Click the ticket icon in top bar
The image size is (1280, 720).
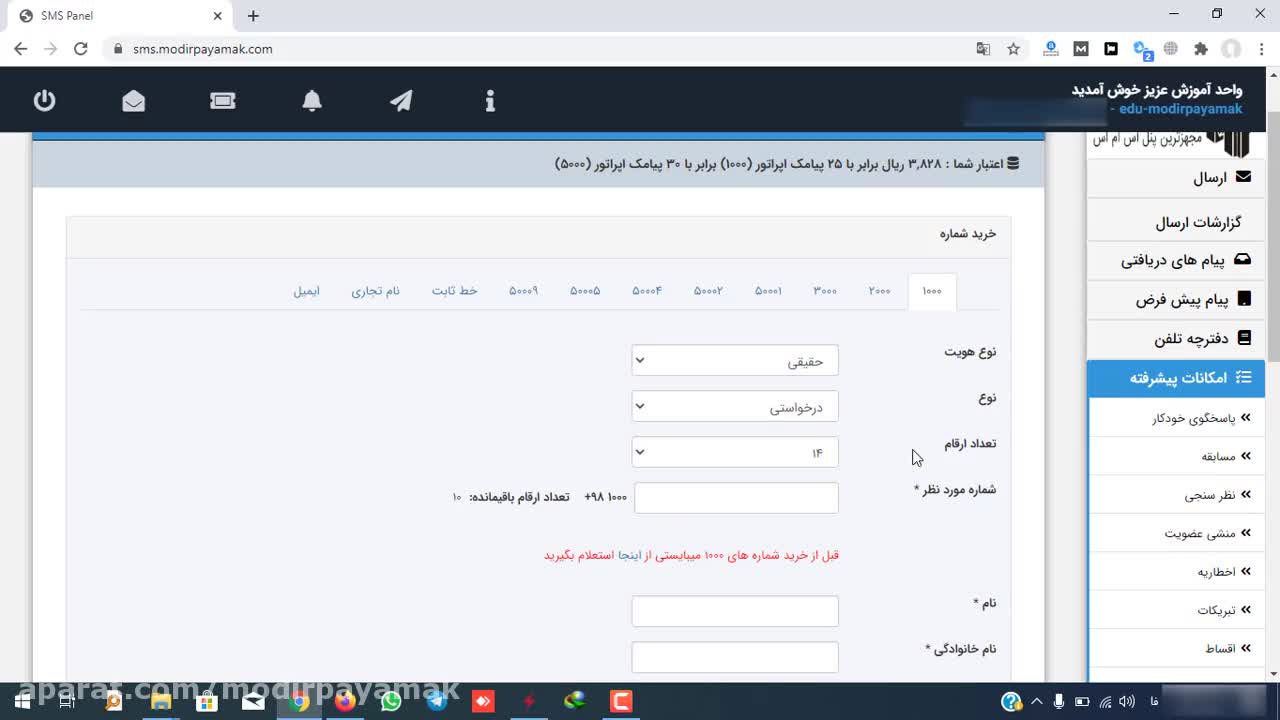tap(222, 101)
